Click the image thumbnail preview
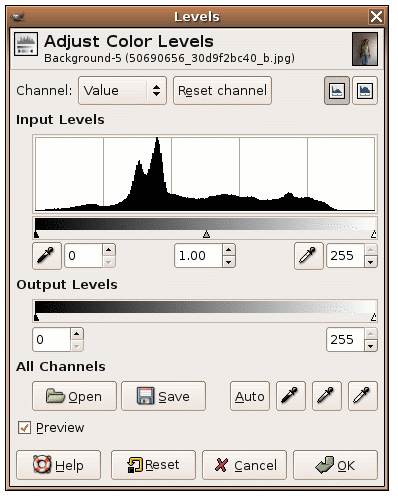The height and width of the screenshot is (500, 398). pyautogui.click(x=365, y=49)
